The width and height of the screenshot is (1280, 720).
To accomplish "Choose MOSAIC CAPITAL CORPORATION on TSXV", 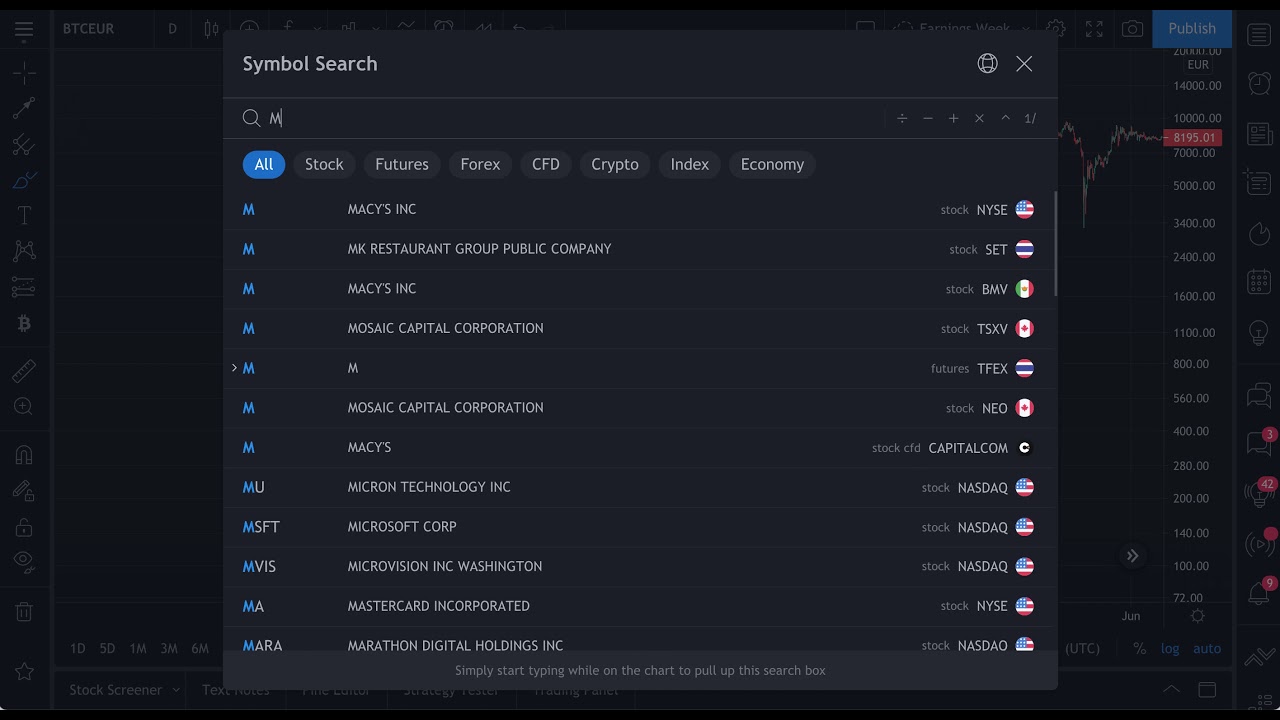I will pyautogui.click(x=638, y=328).
